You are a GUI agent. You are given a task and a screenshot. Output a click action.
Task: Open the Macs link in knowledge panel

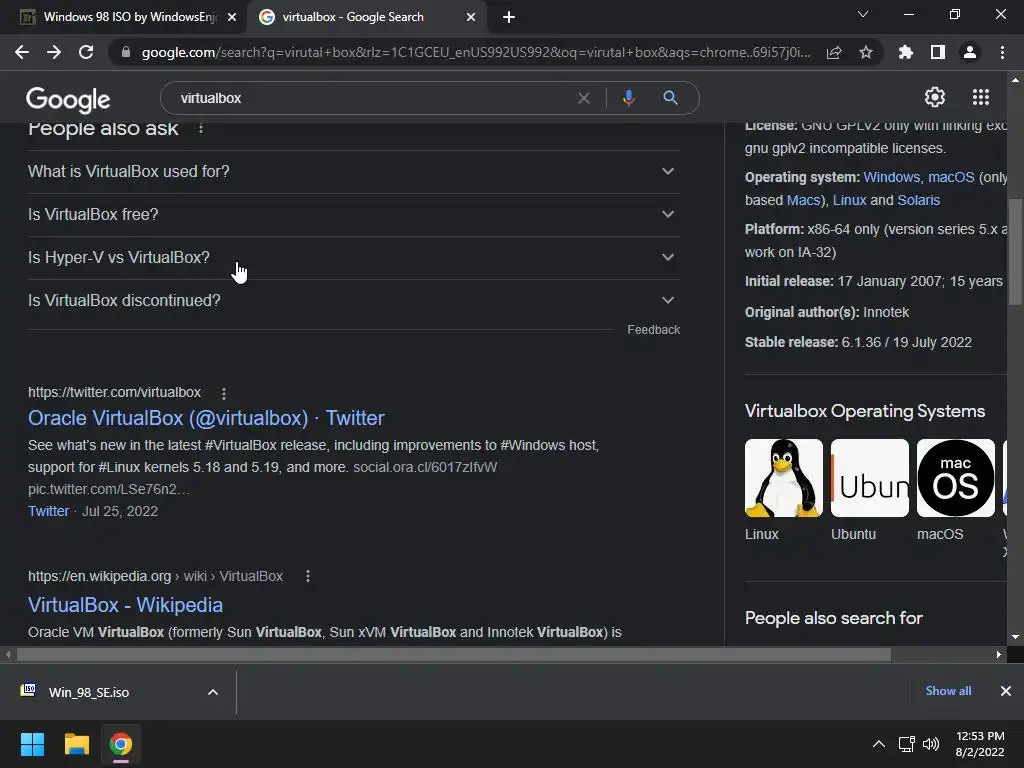[803, 200]
